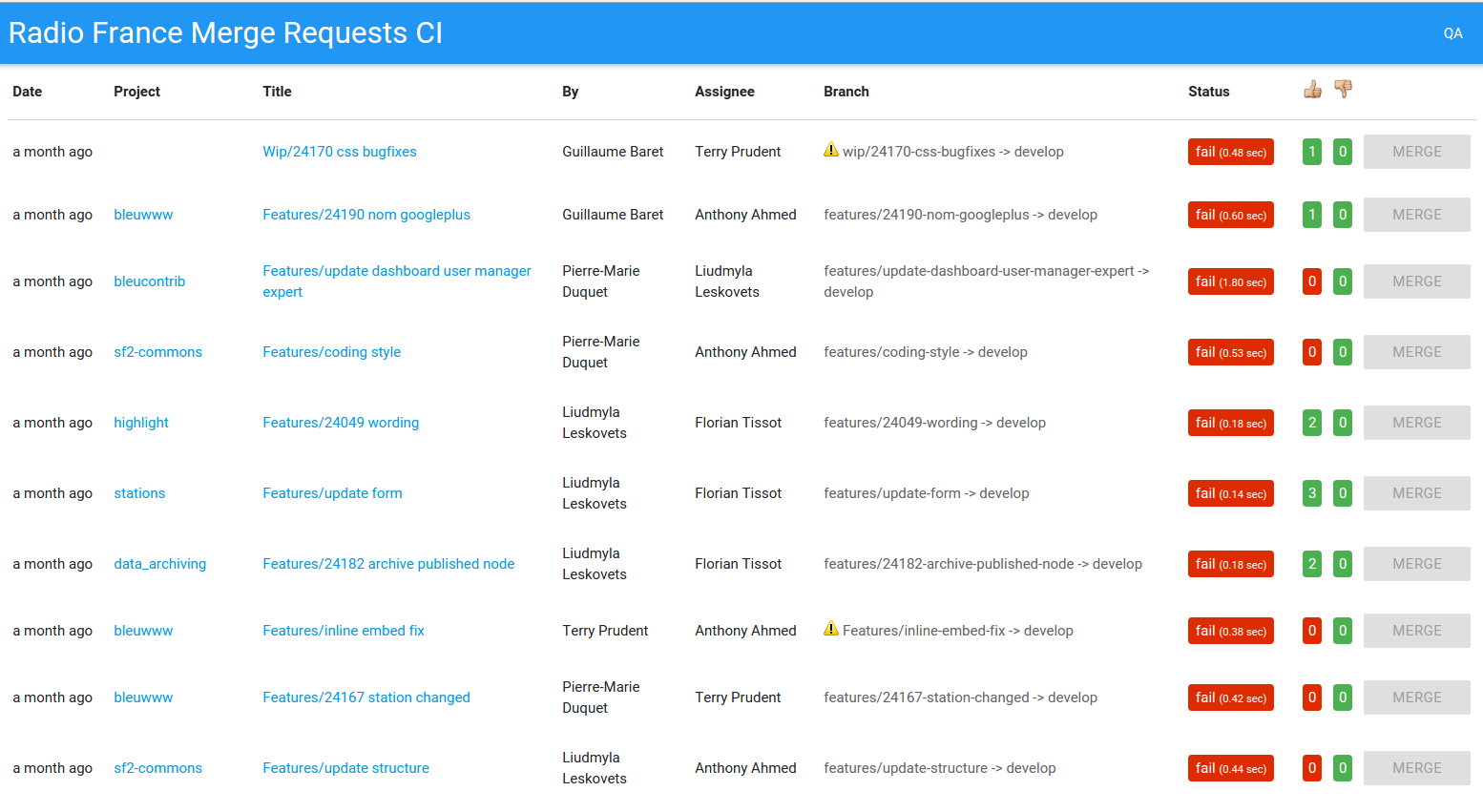Click the Radio France Merge Requests CI title
This screenshot has height=812, width=1483.
225,33
